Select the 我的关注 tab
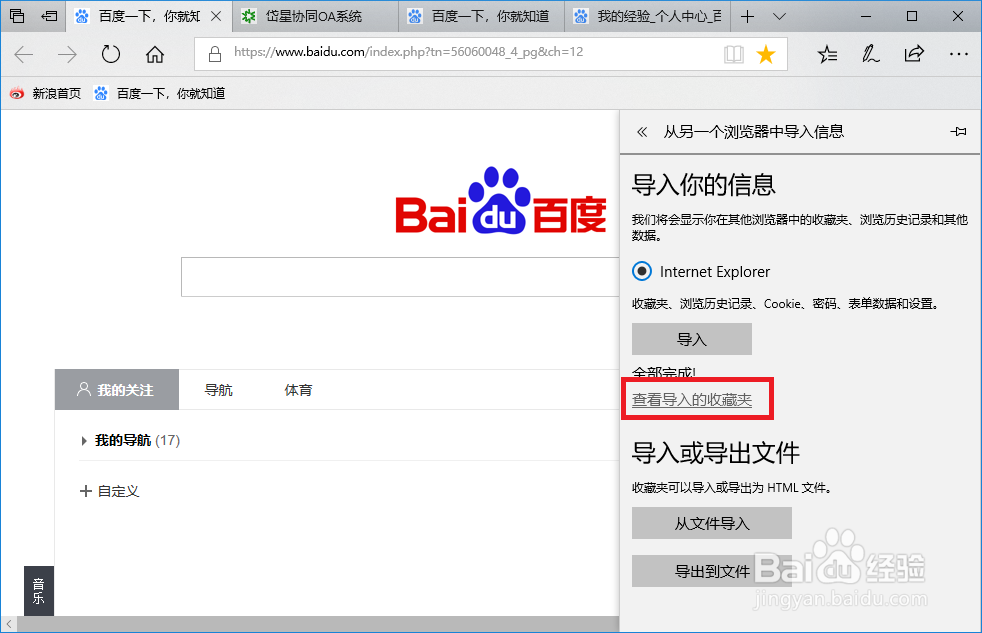Screen dimensions: 982x633 [x=116, y=389]
